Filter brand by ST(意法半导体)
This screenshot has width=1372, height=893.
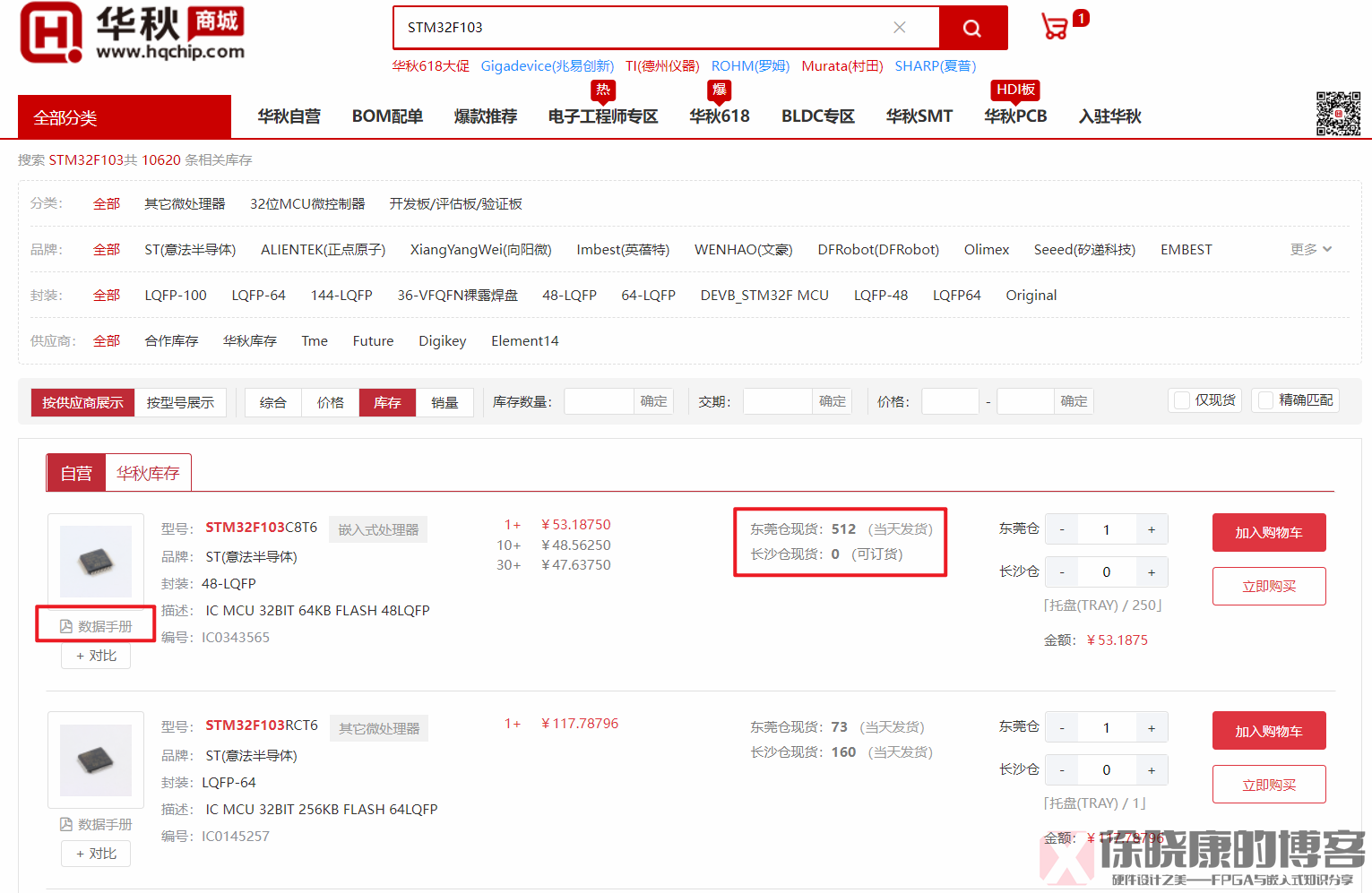[x=190, y=250]
